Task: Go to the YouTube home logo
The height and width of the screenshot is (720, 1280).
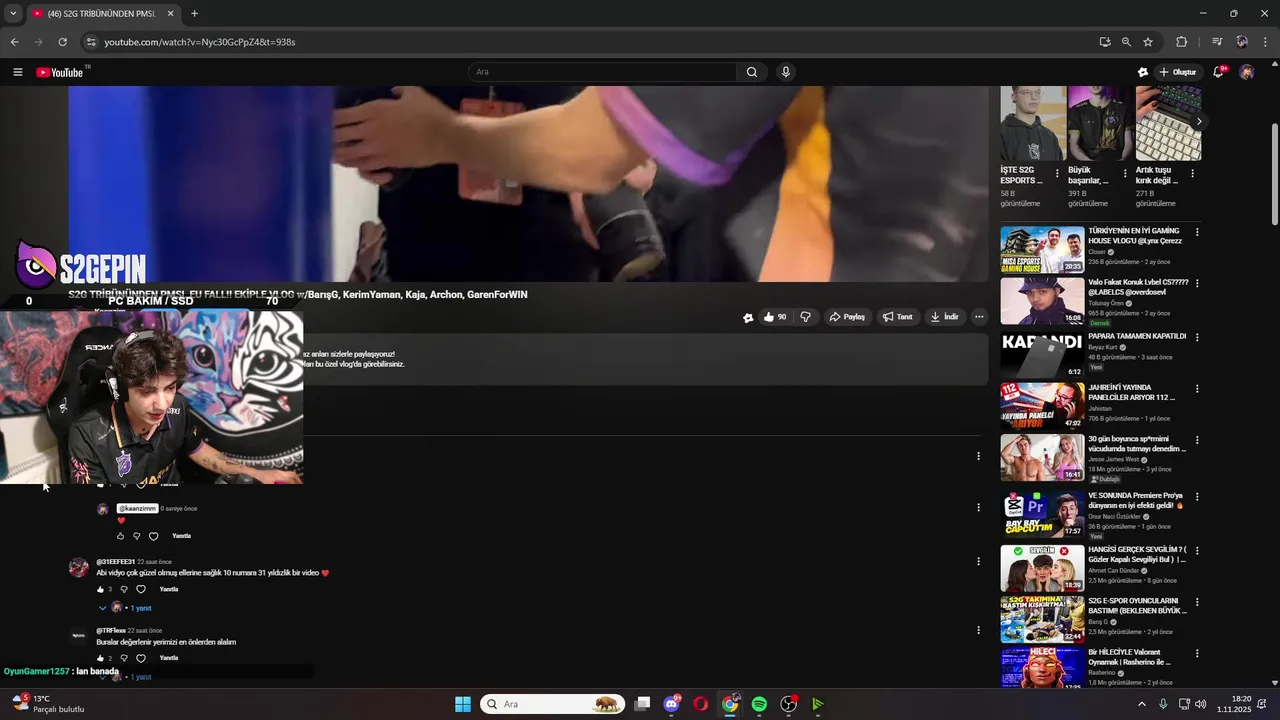Action: pyautogui.click(x=60, y=72)
